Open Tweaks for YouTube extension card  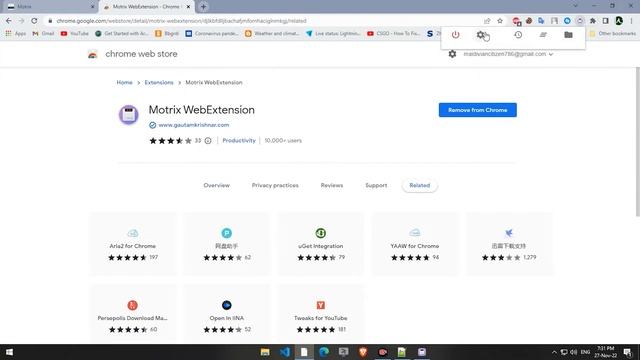click(320, 315)
